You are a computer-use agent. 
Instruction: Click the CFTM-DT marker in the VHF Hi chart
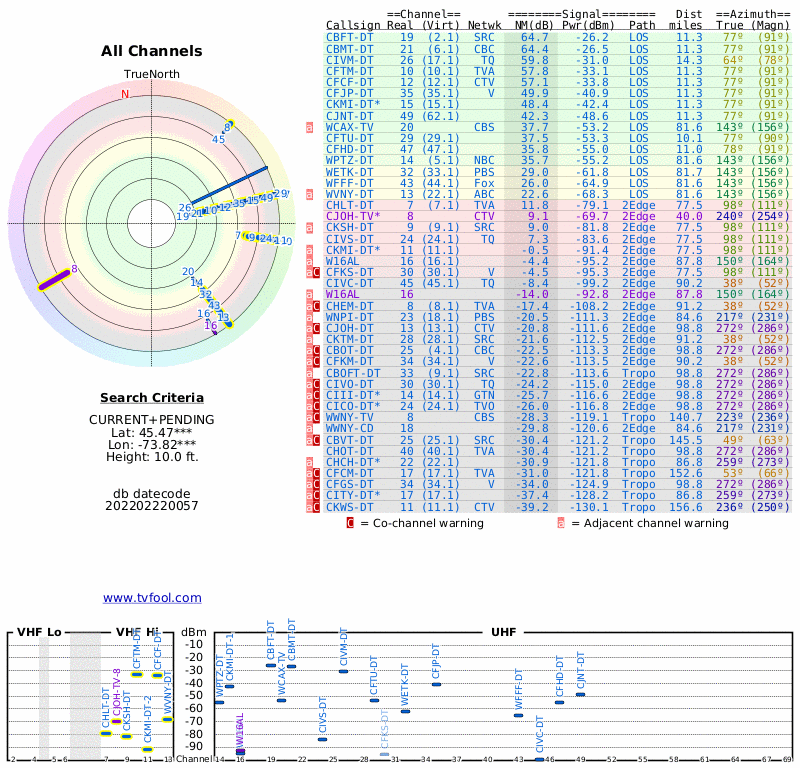[x=137, y=675]
